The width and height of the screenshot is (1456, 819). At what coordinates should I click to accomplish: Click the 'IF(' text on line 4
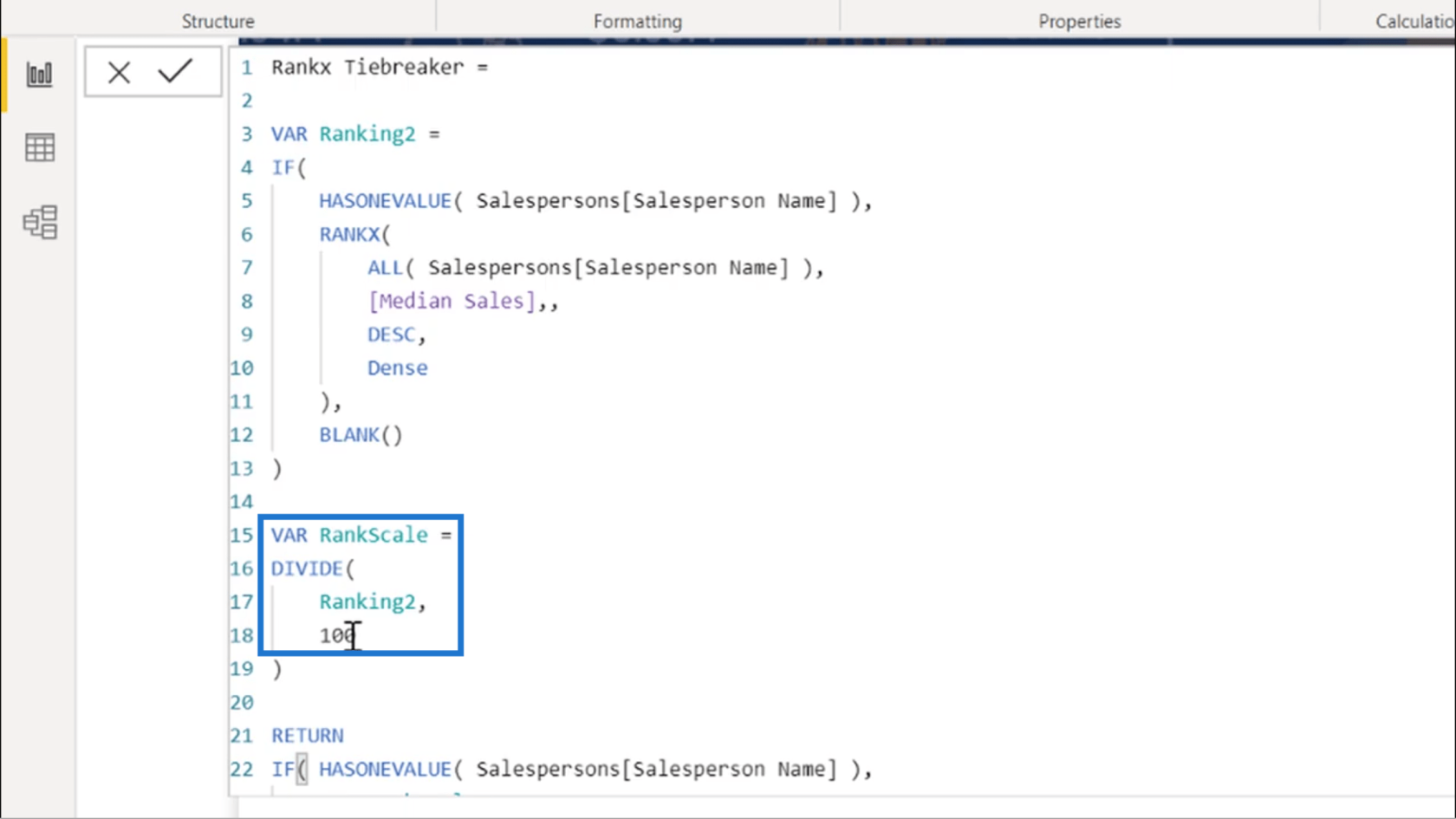point(289,167)
